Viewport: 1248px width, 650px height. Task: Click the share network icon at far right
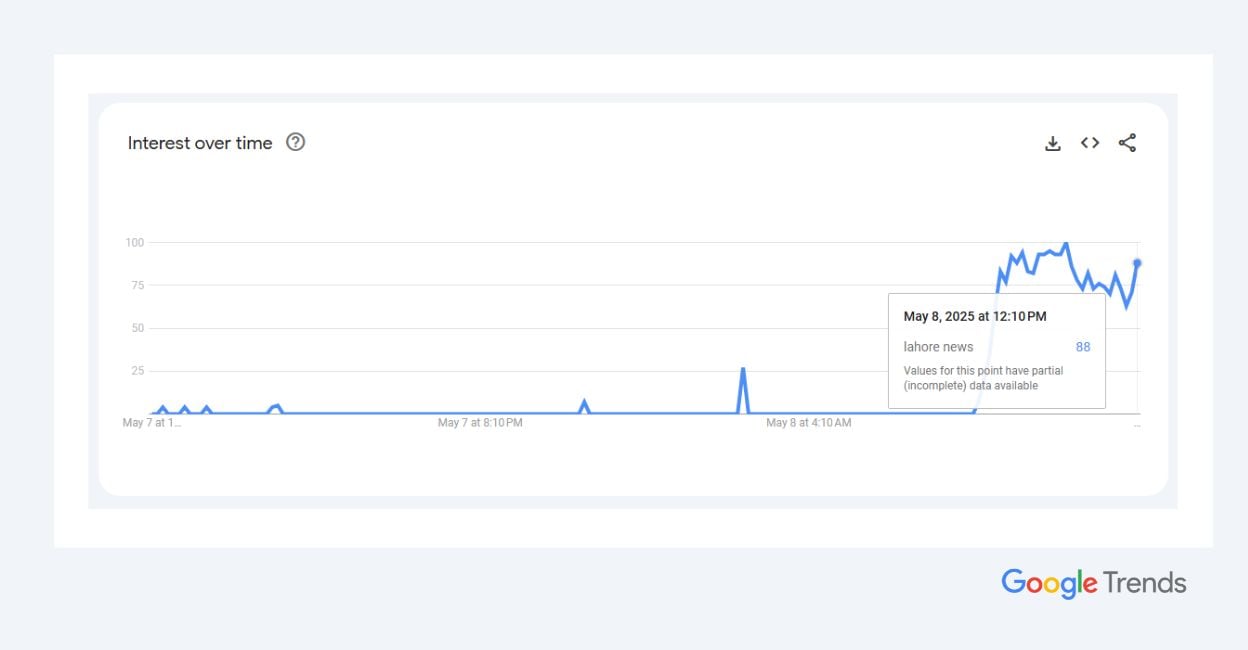(1127, 142)
